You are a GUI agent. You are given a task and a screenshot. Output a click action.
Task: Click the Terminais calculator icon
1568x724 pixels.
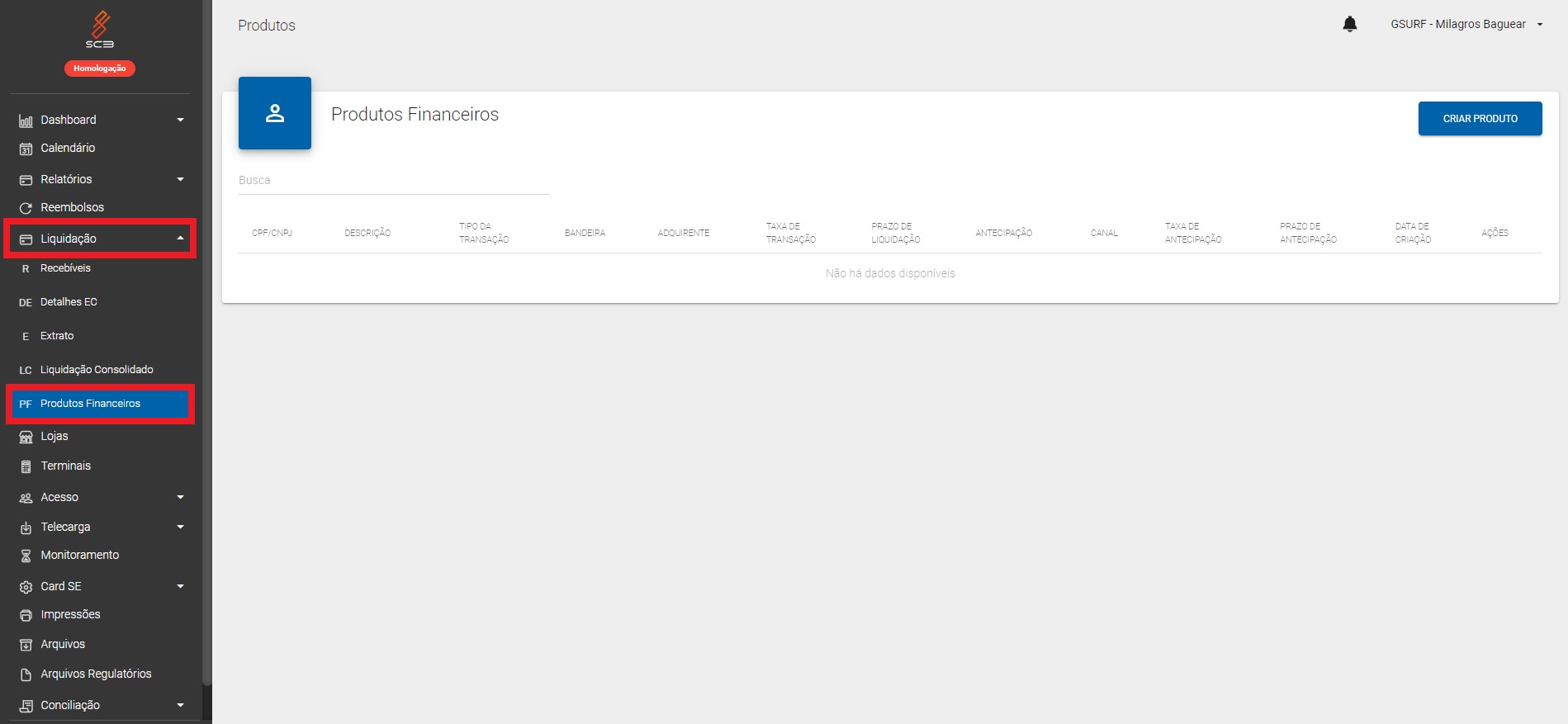pos(26,466)
